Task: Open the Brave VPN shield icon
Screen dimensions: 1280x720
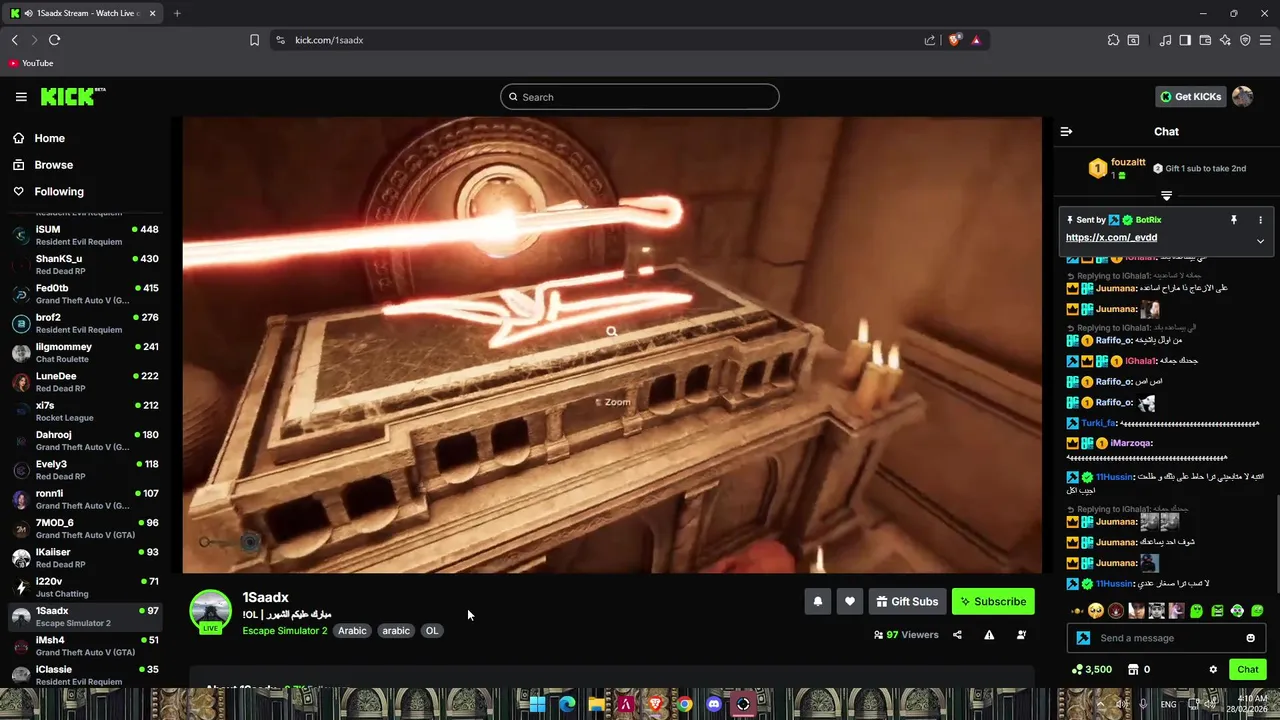Action: tap(1245, 40)
